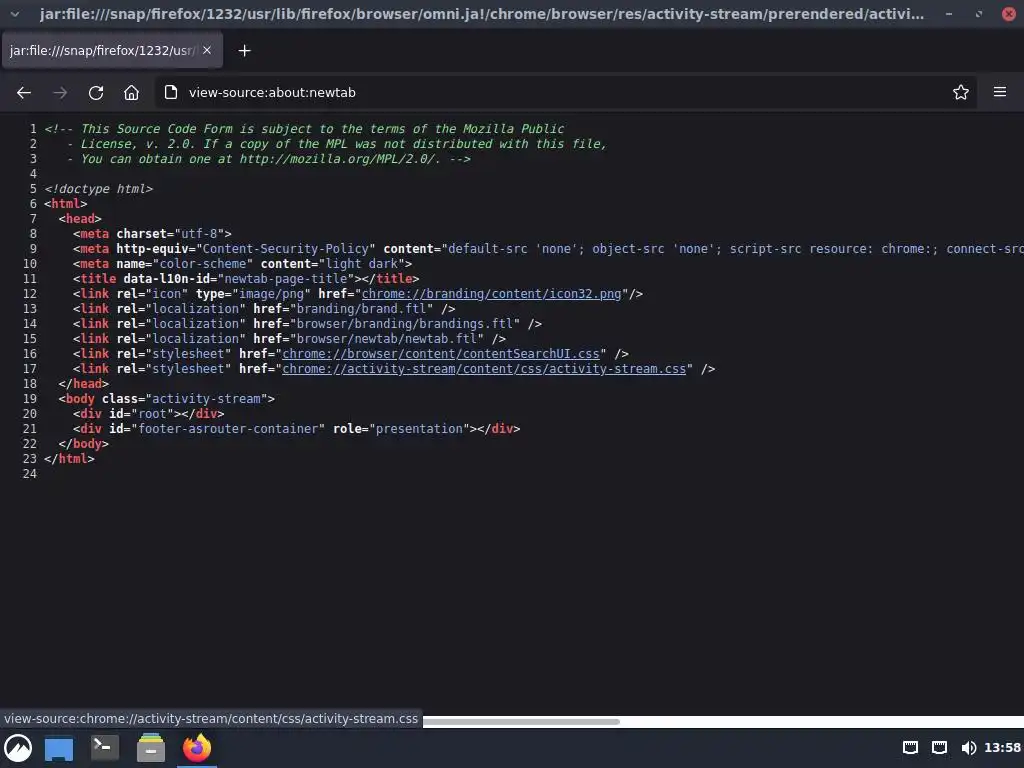This screenshot has width=1024, height=768.
Task: Click the 'branding/brand.ftl' href value
Action: [361, 309]
